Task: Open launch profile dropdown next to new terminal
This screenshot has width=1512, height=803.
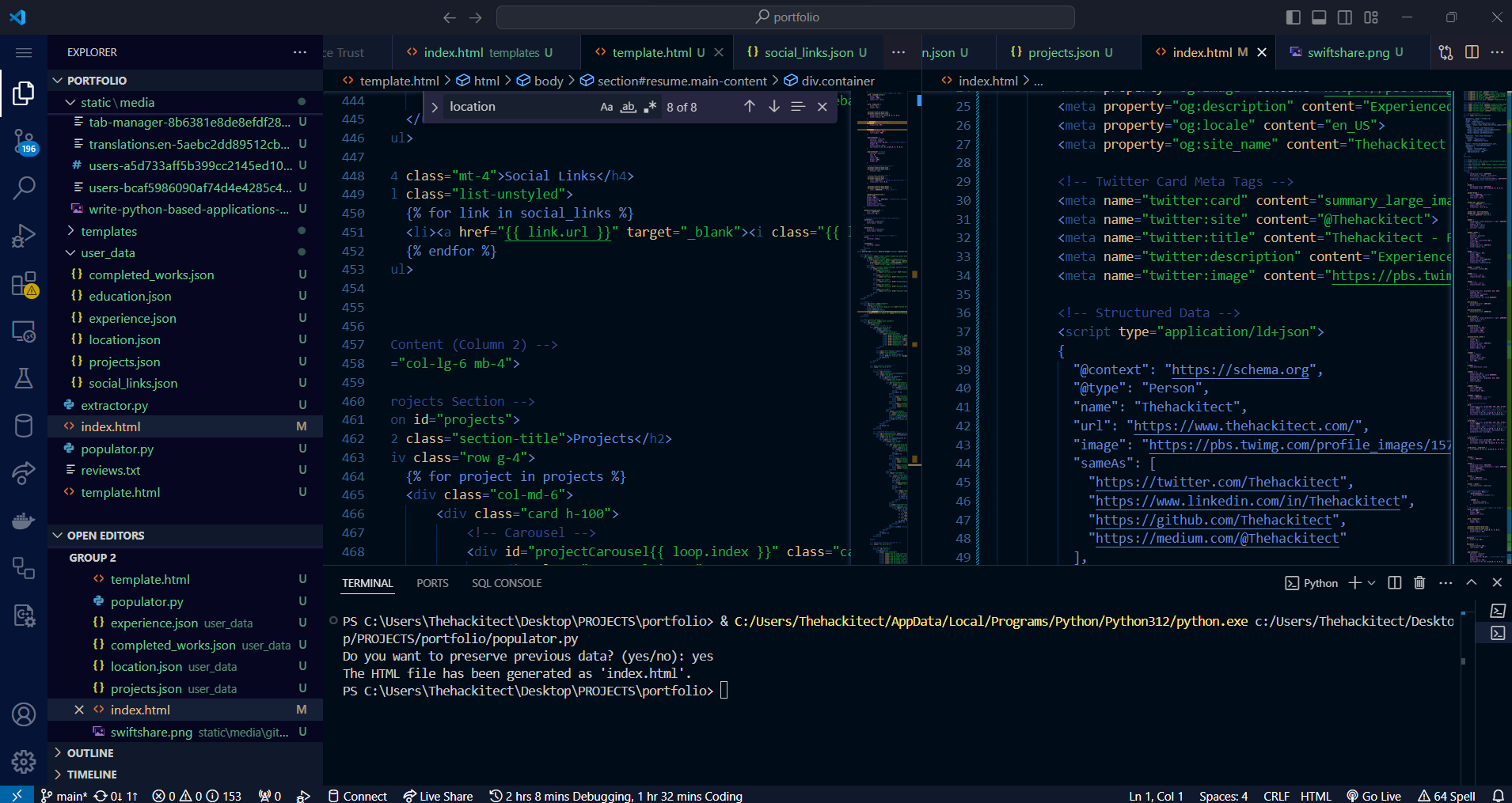Action: point(1372,583)
